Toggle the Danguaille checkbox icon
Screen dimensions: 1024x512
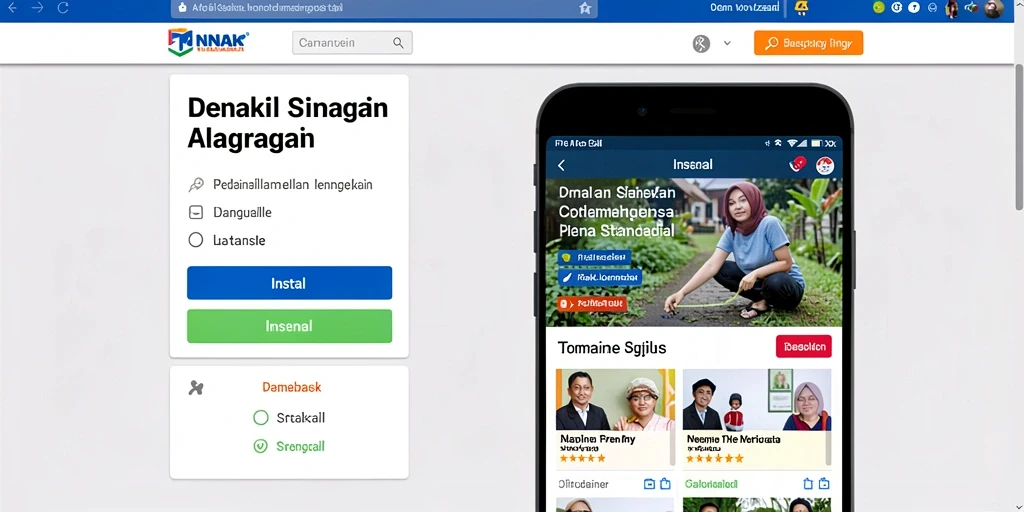[x=195, y=212]
